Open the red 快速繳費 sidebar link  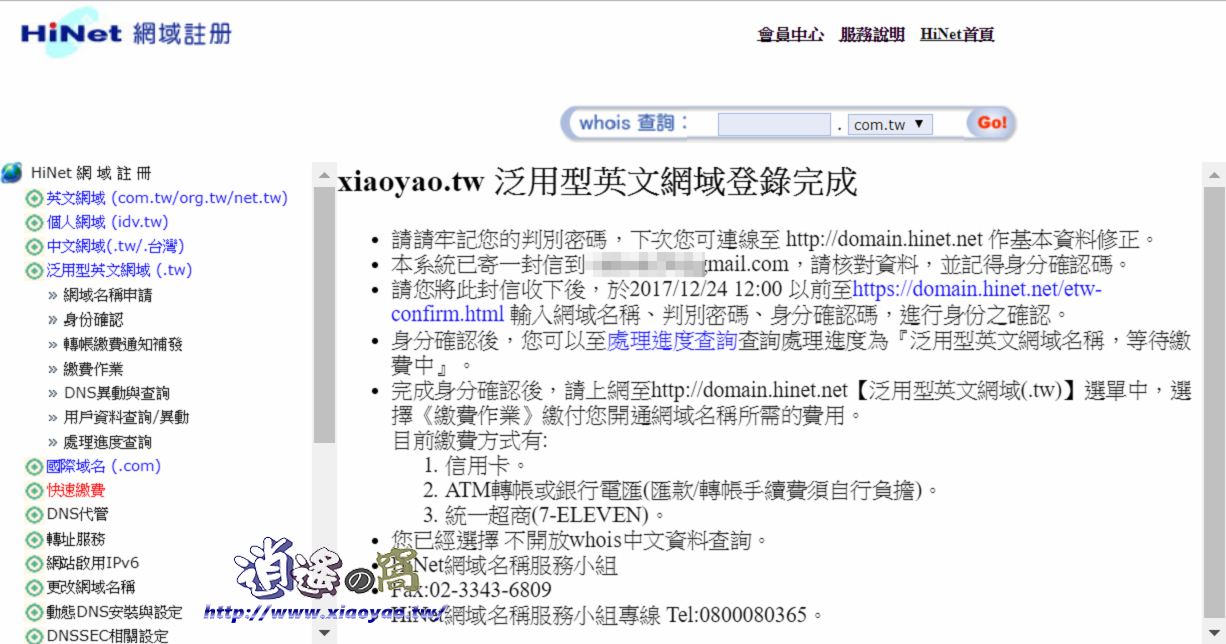tap(75, 490)
